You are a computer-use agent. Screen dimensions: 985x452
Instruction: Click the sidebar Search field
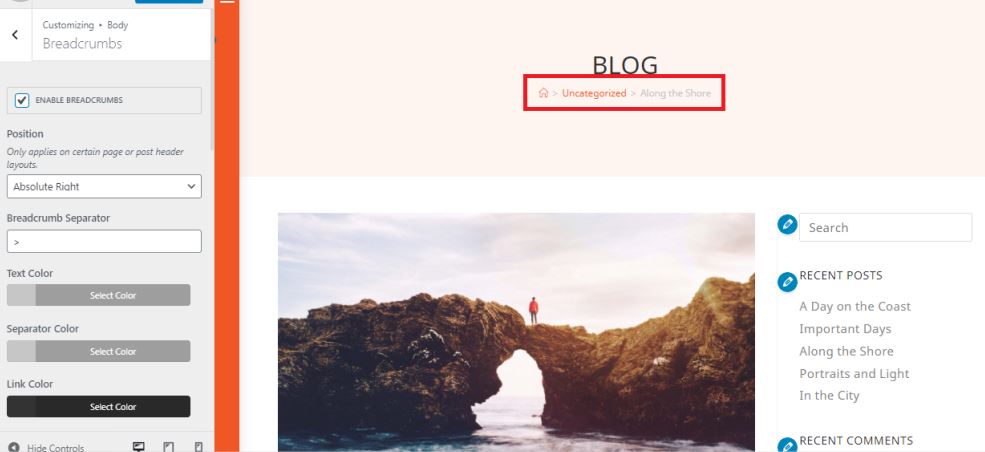pos(885,227)
